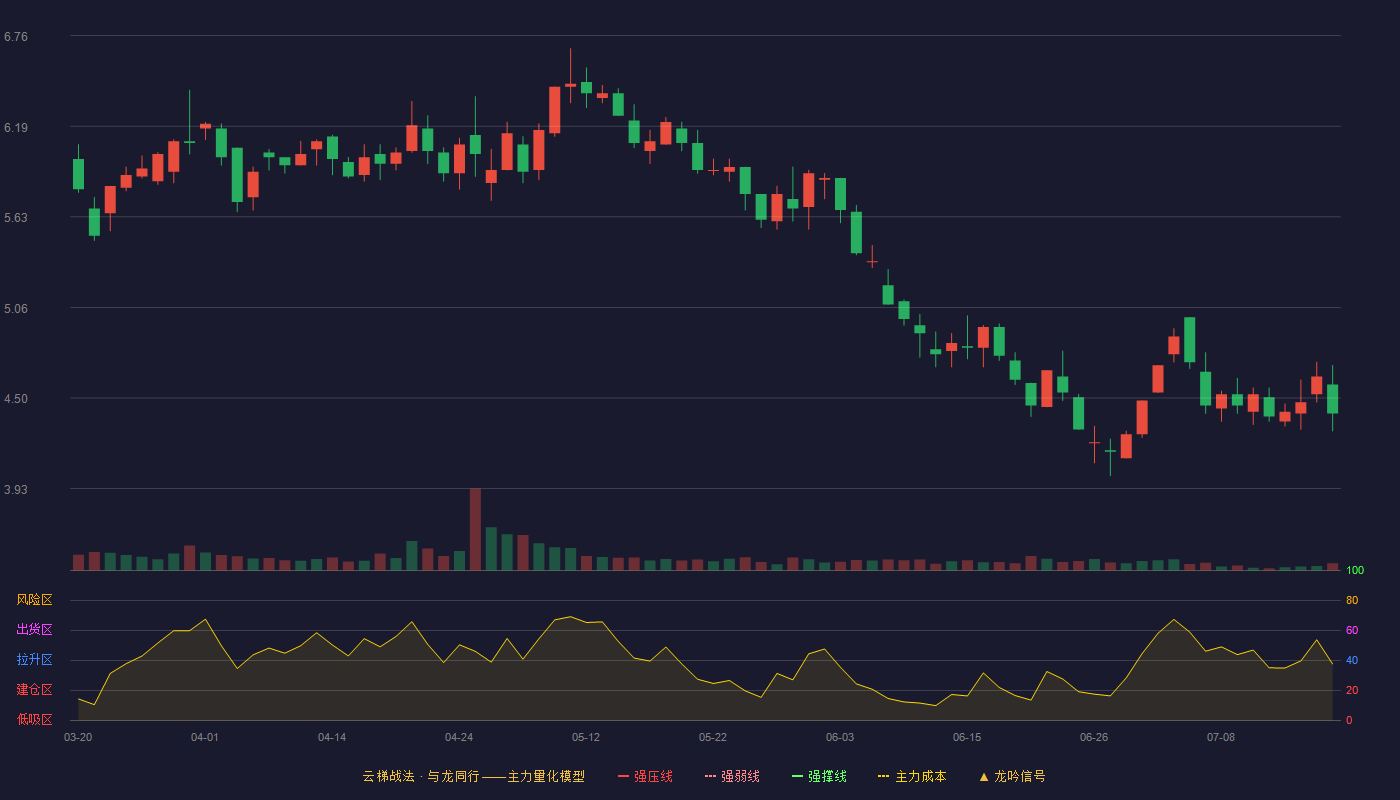Toggle the 强撑线 legend series

point(819,776)
